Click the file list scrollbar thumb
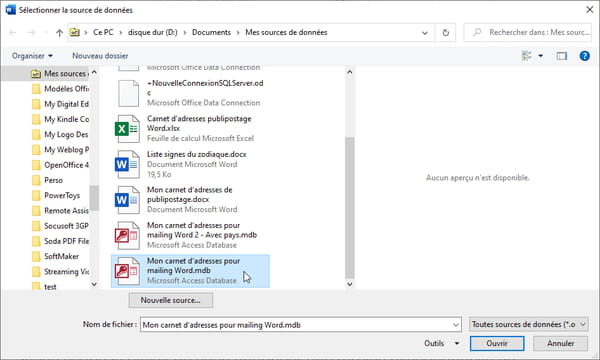This screenshot has width=600, height=360. 349,208
